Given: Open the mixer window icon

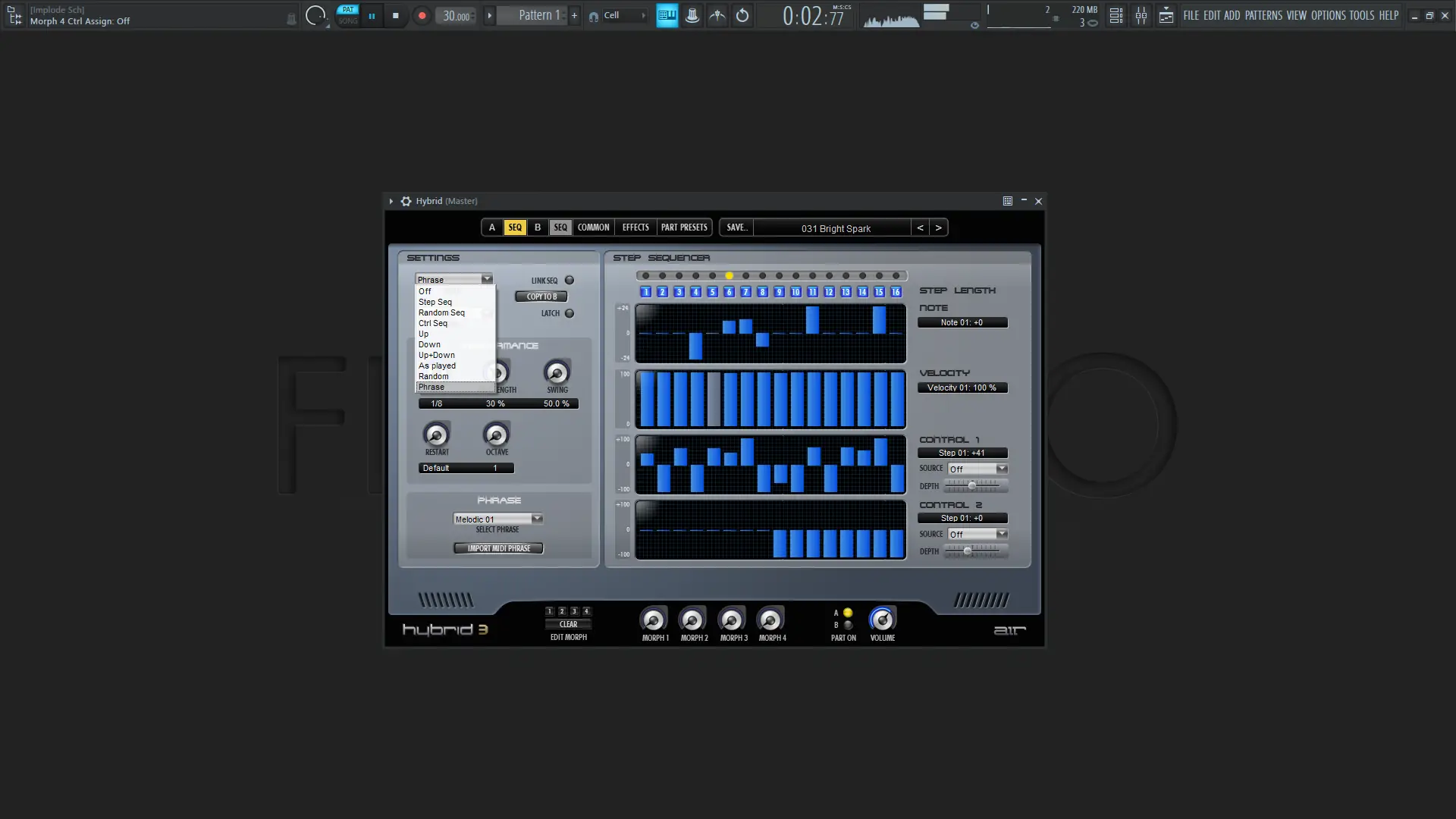Looking at the screenshot, I should click(1141, 15).
